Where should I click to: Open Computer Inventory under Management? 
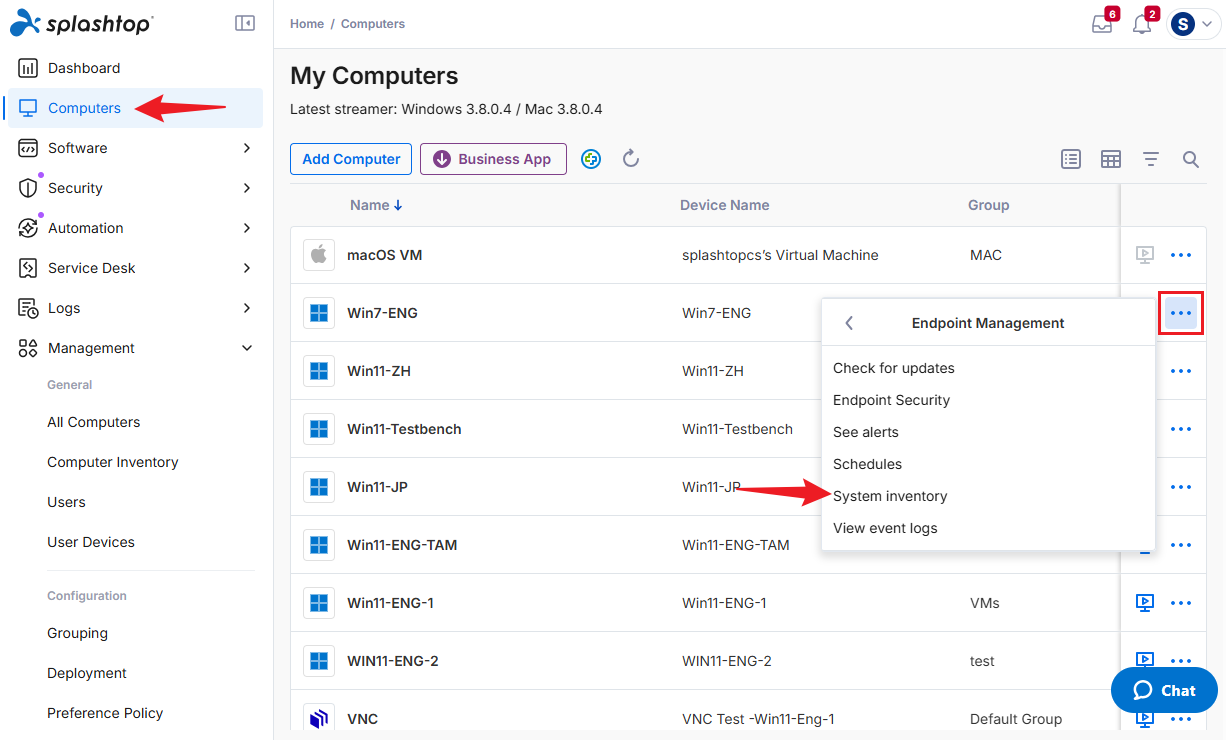click(113, 462)
